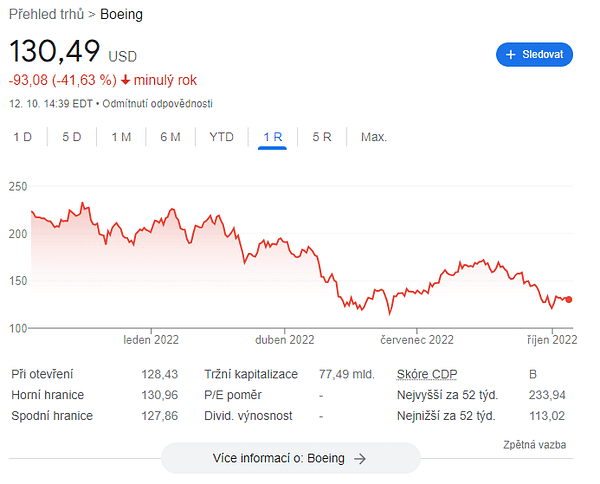Viewport: 600px width, 484px height.
Task: Select the 1 D time range tab
Action: tap(22, 137)
